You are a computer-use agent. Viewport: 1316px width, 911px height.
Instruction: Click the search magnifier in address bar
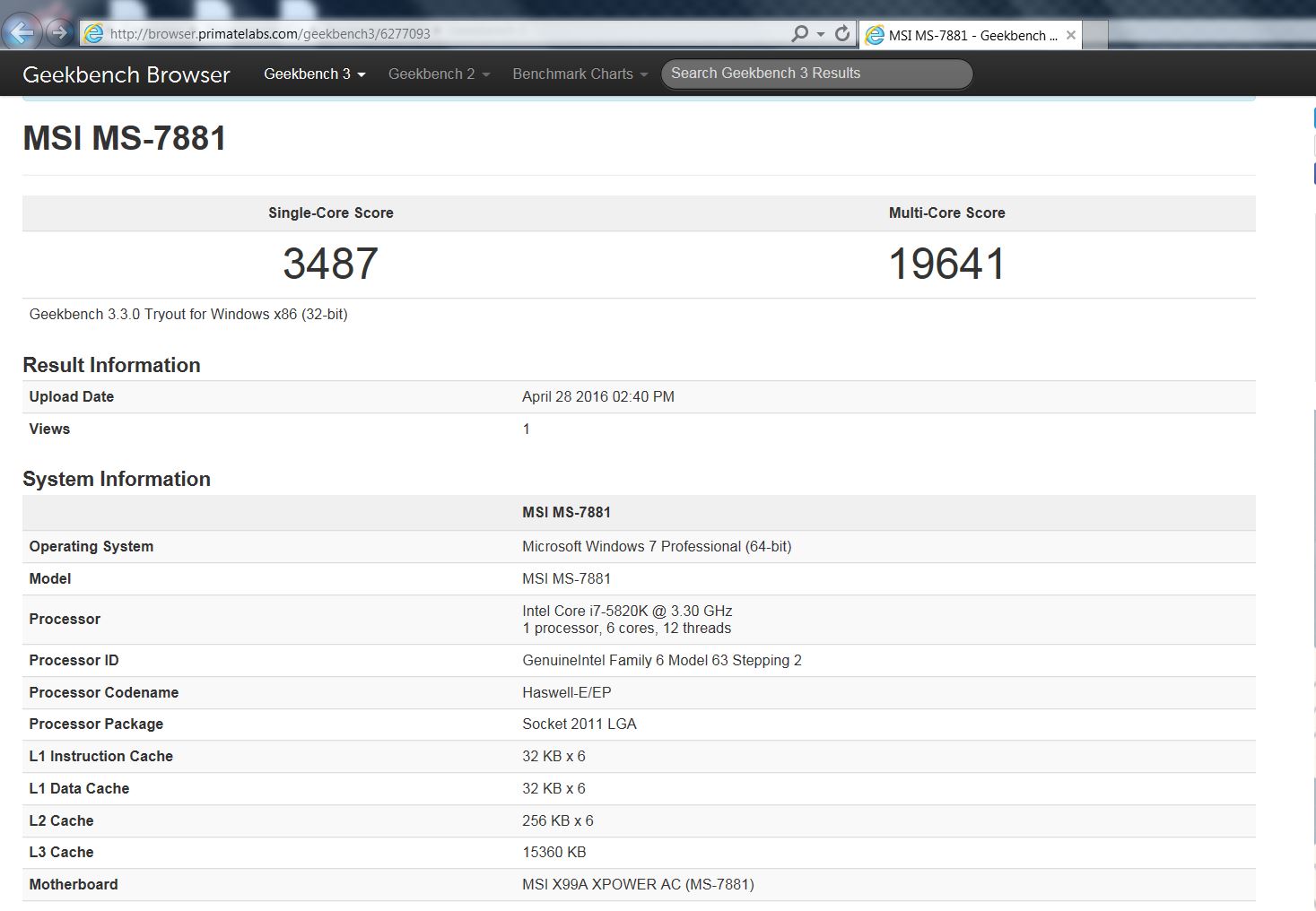799,34
